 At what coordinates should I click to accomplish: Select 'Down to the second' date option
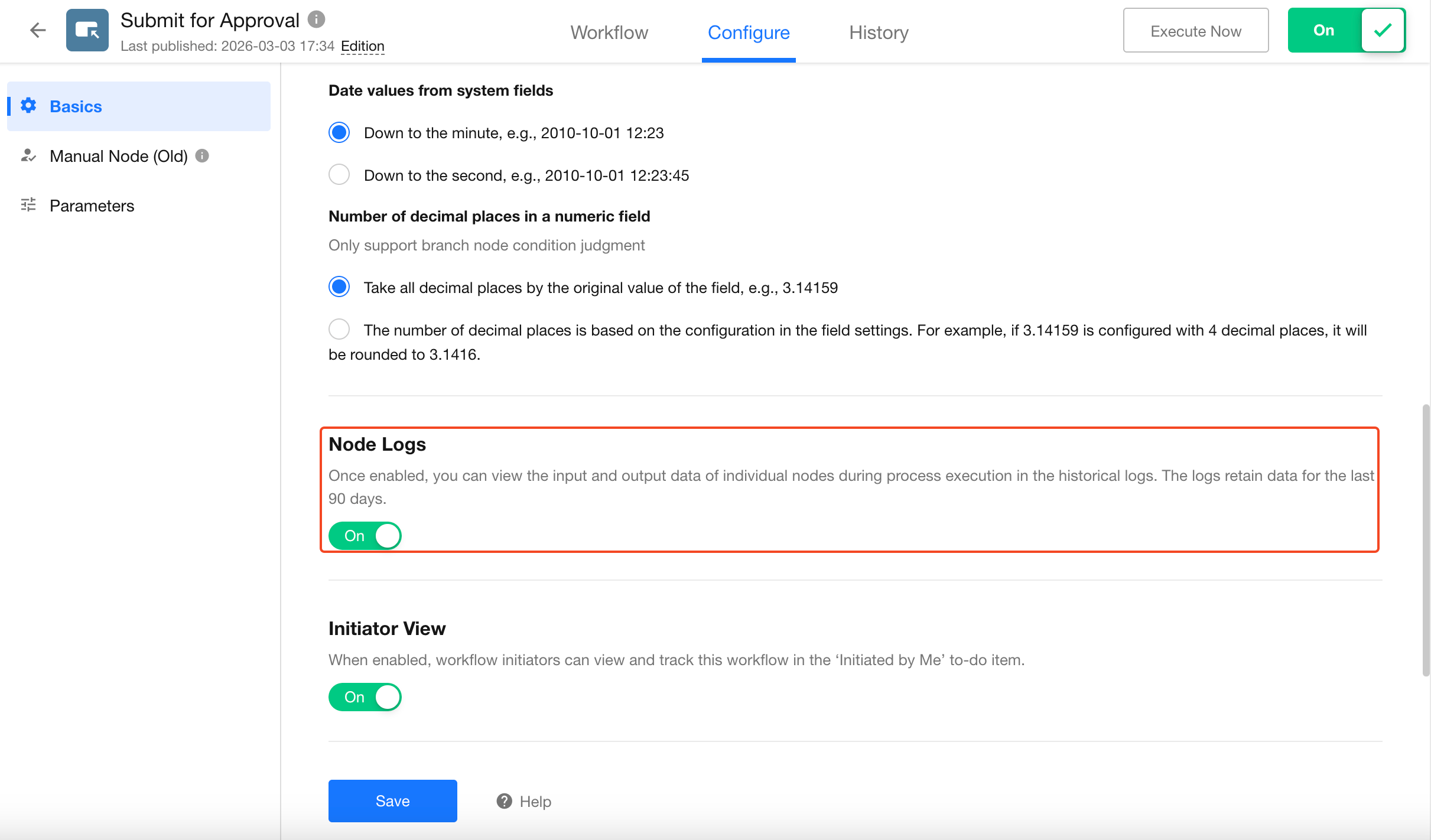pyautogui.click(x=339, y=175)
